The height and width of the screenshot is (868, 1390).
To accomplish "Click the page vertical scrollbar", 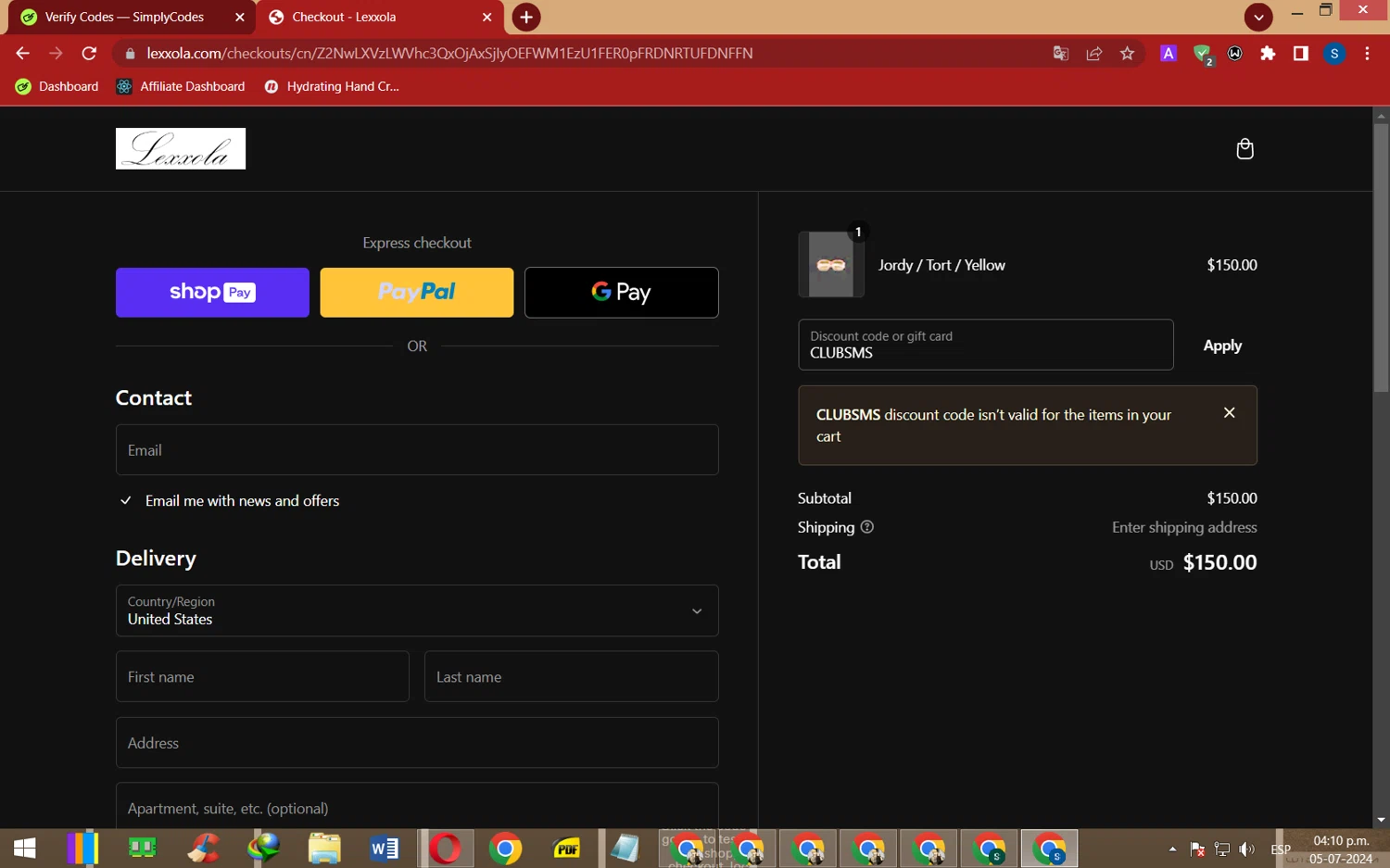I will click(1381, 258).
